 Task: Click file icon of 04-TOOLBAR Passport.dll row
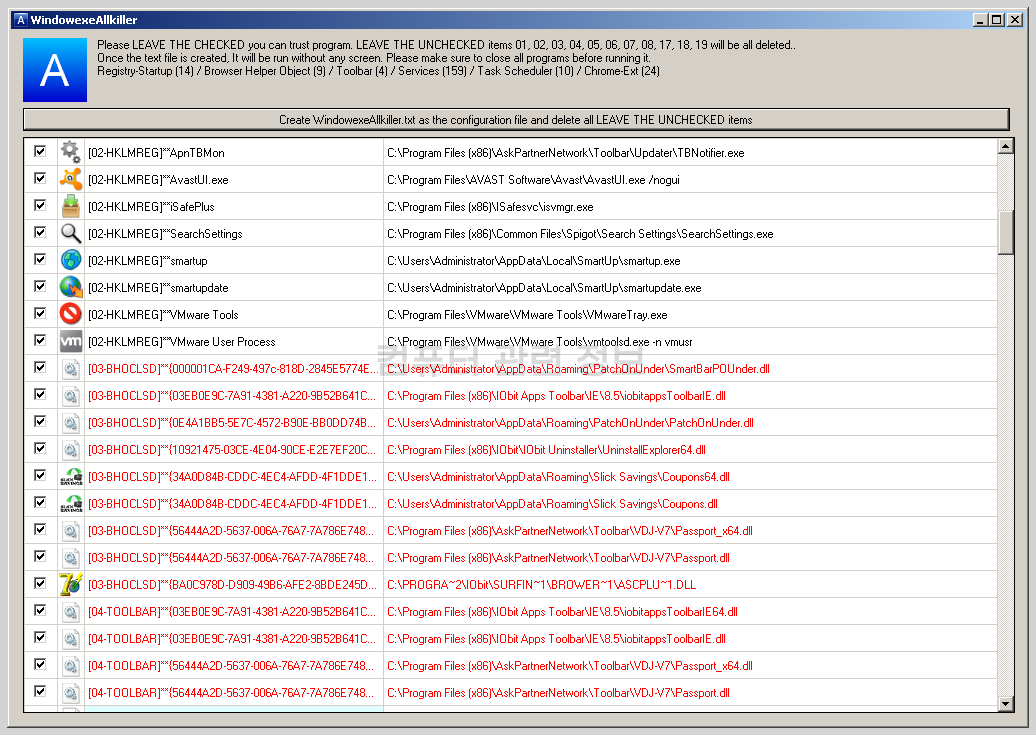(71, 693)
